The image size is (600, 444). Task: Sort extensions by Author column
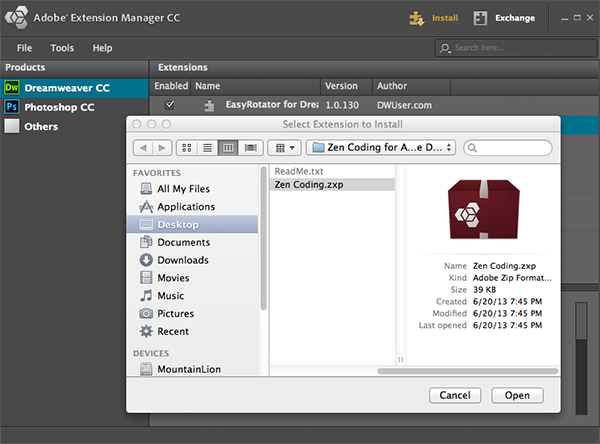pos(411,86)
